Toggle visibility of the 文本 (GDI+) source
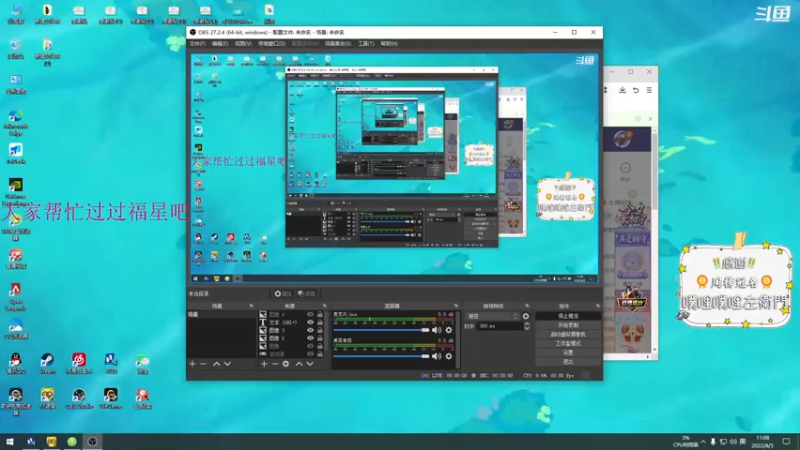Viewport: 800px width, 450px height. (x=310, y=322)
